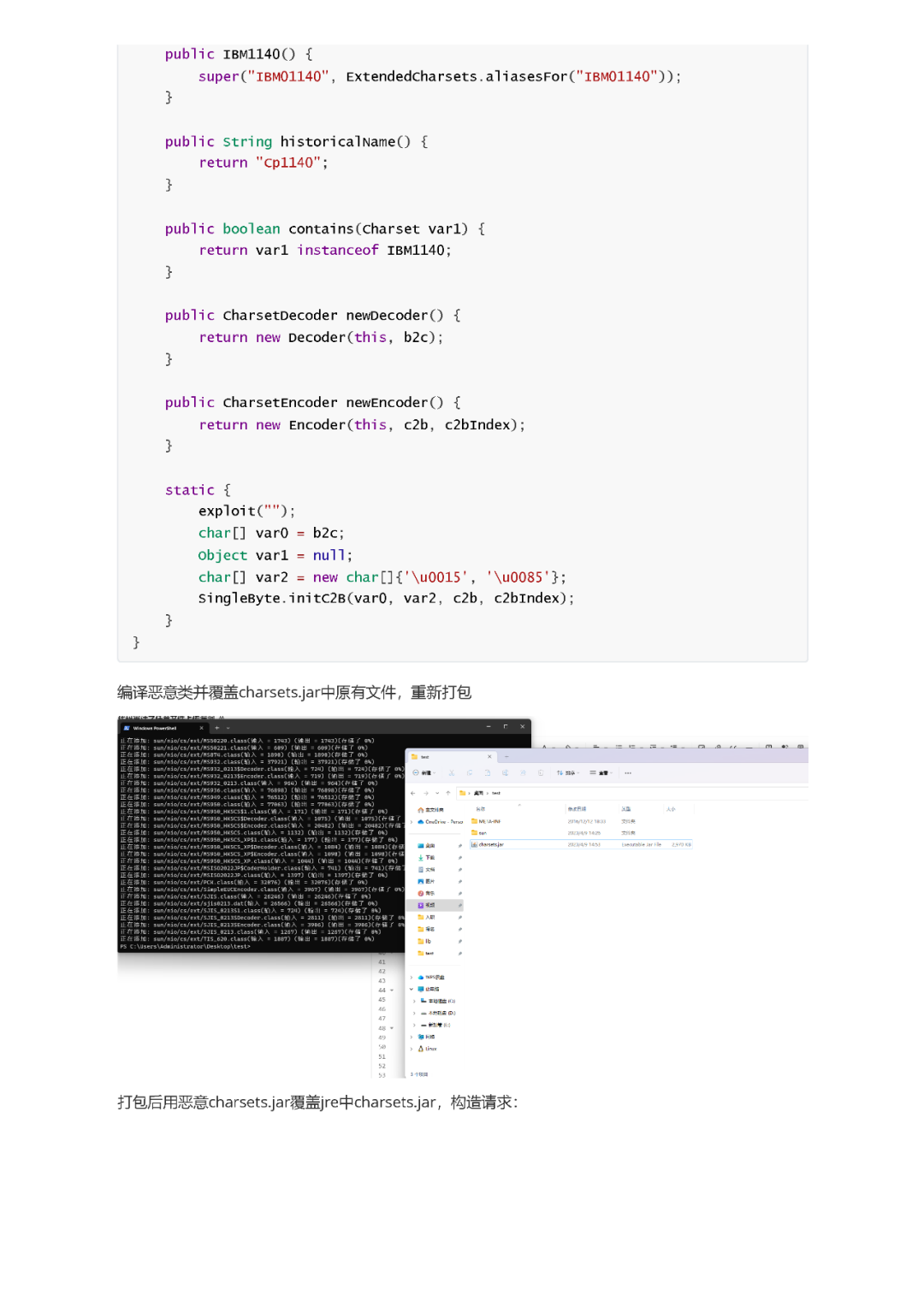This screenshot has height=1307, width=924.
Task: Open recent locations dropdown in Explorer
Action: [x=436, y=793]
